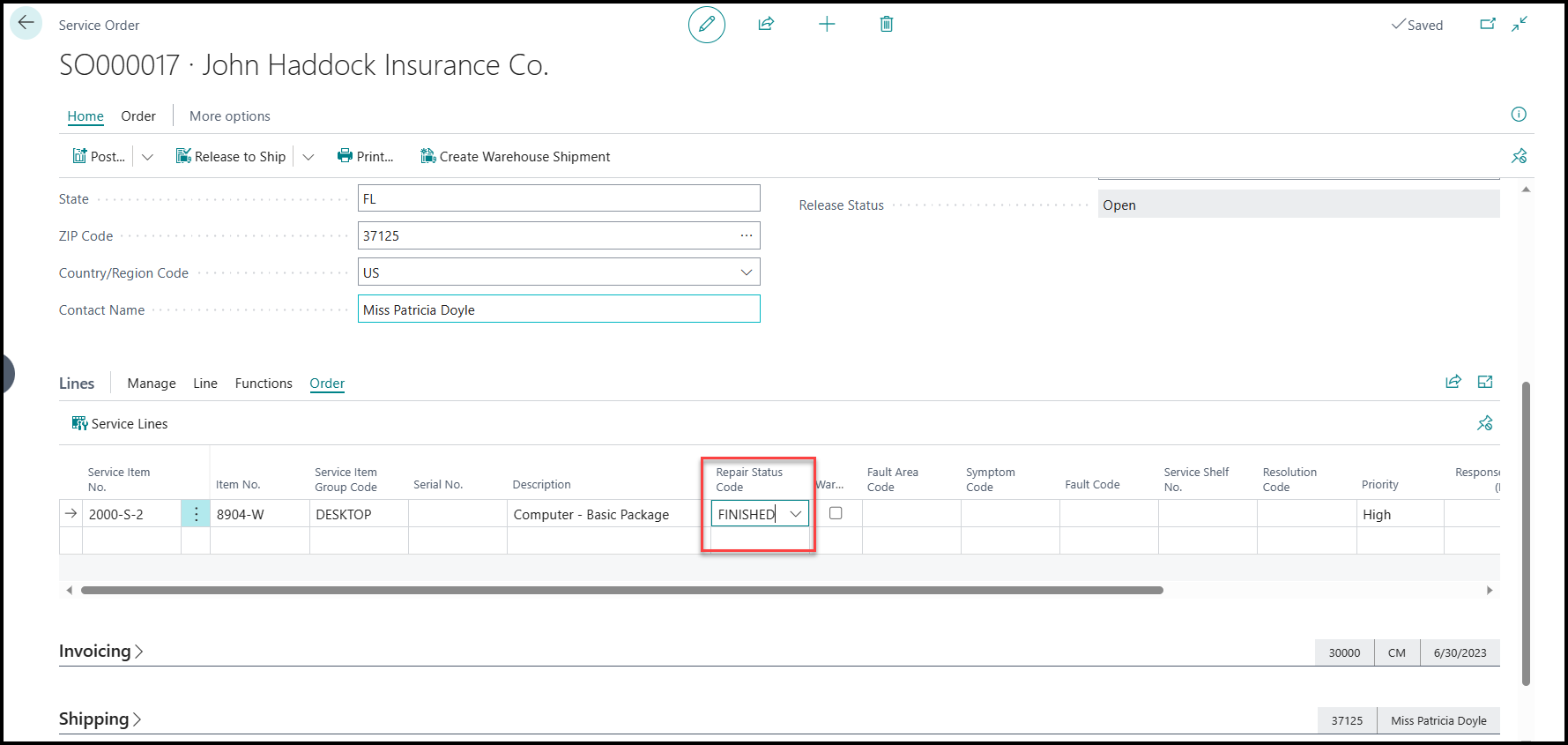Share the Lines section
Viewport: 1568px width, 745px height.
tap(1453, 382)
